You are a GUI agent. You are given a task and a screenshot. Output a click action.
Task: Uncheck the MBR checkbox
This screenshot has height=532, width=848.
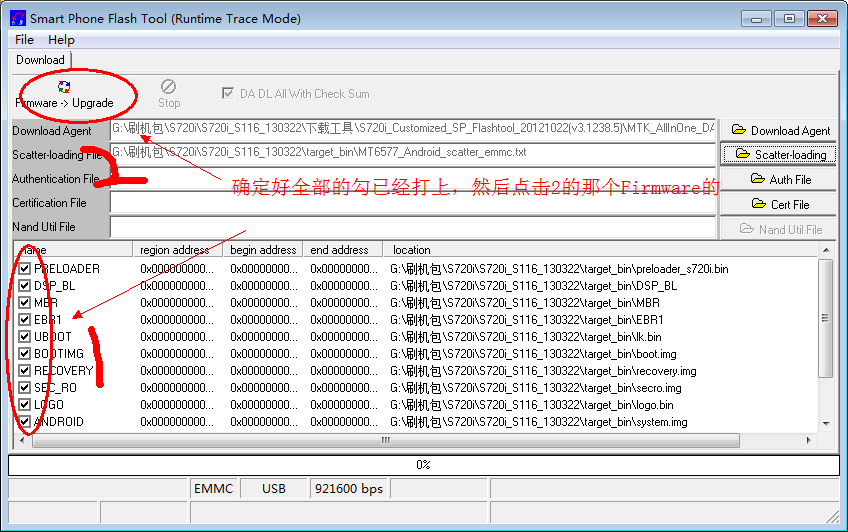(x=24, y=303)
